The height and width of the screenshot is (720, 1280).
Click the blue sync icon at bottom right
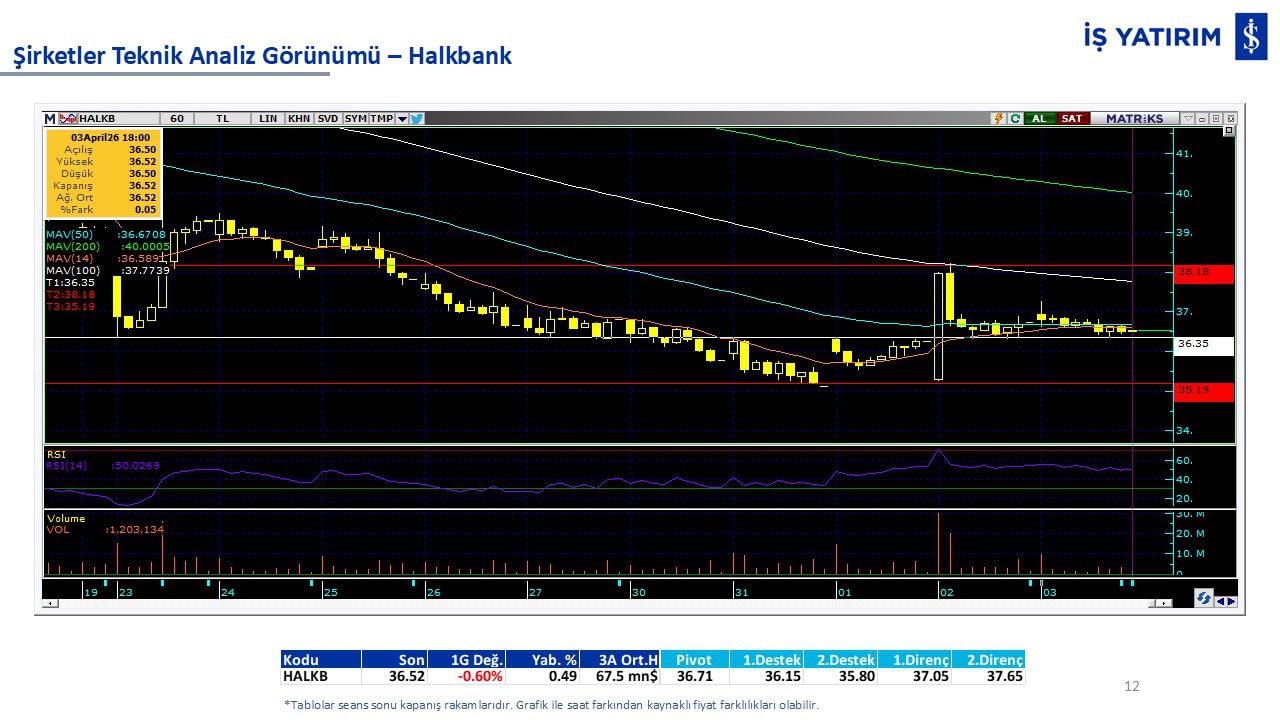(1204, 598)
